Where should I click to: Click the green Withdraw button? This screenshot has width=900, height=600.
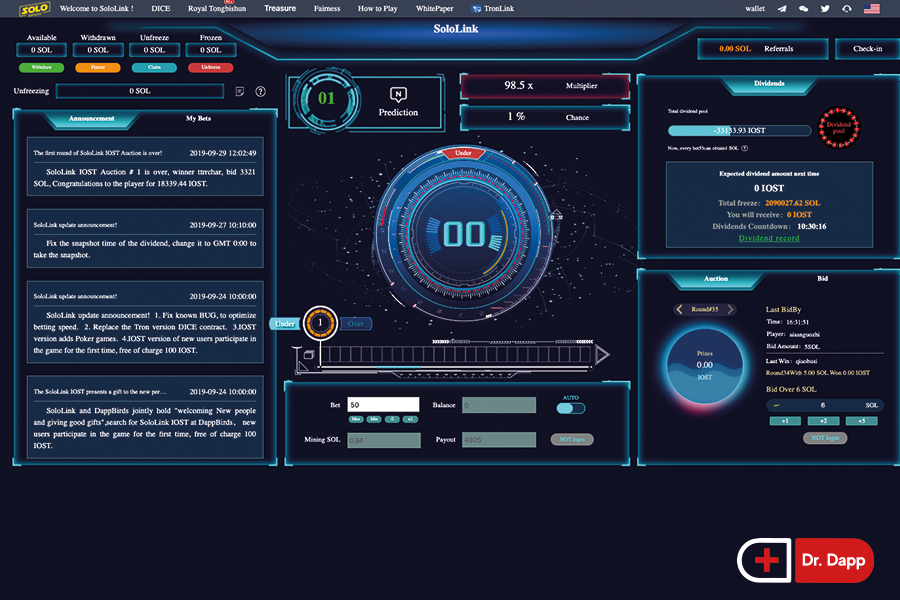[x=41, y=67]
